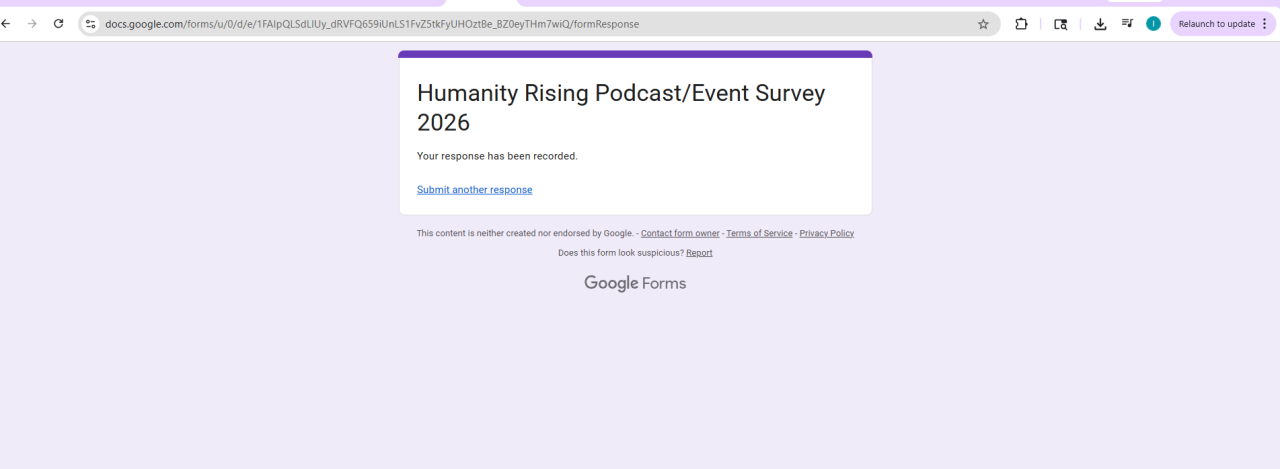Open the tab search icon
The width and height of the screenshot is (1280, 469).
1061,24
